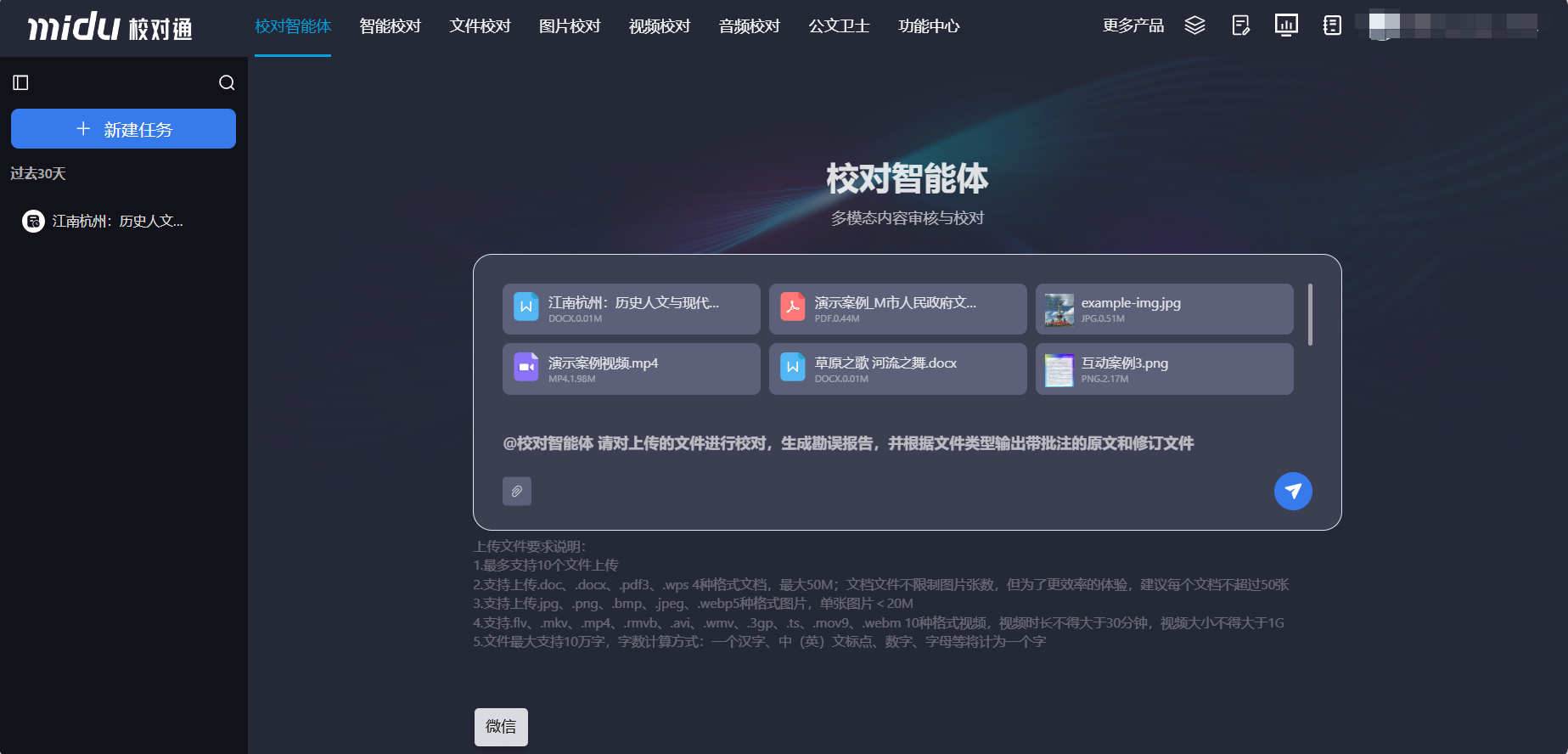Viewport: 1568px width, 754px height.
Task: Select the 演示案例_M市人民政府 PDF card
Action: (x=898, y=309)
